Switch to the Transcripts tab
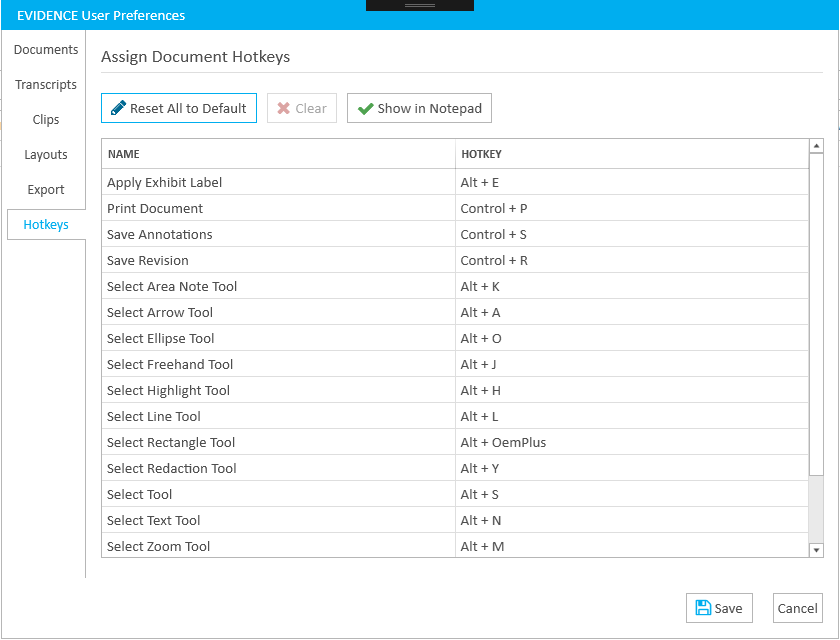Viewport: 840px width, 640px height. pyautogui.click(x=46, y=85)
